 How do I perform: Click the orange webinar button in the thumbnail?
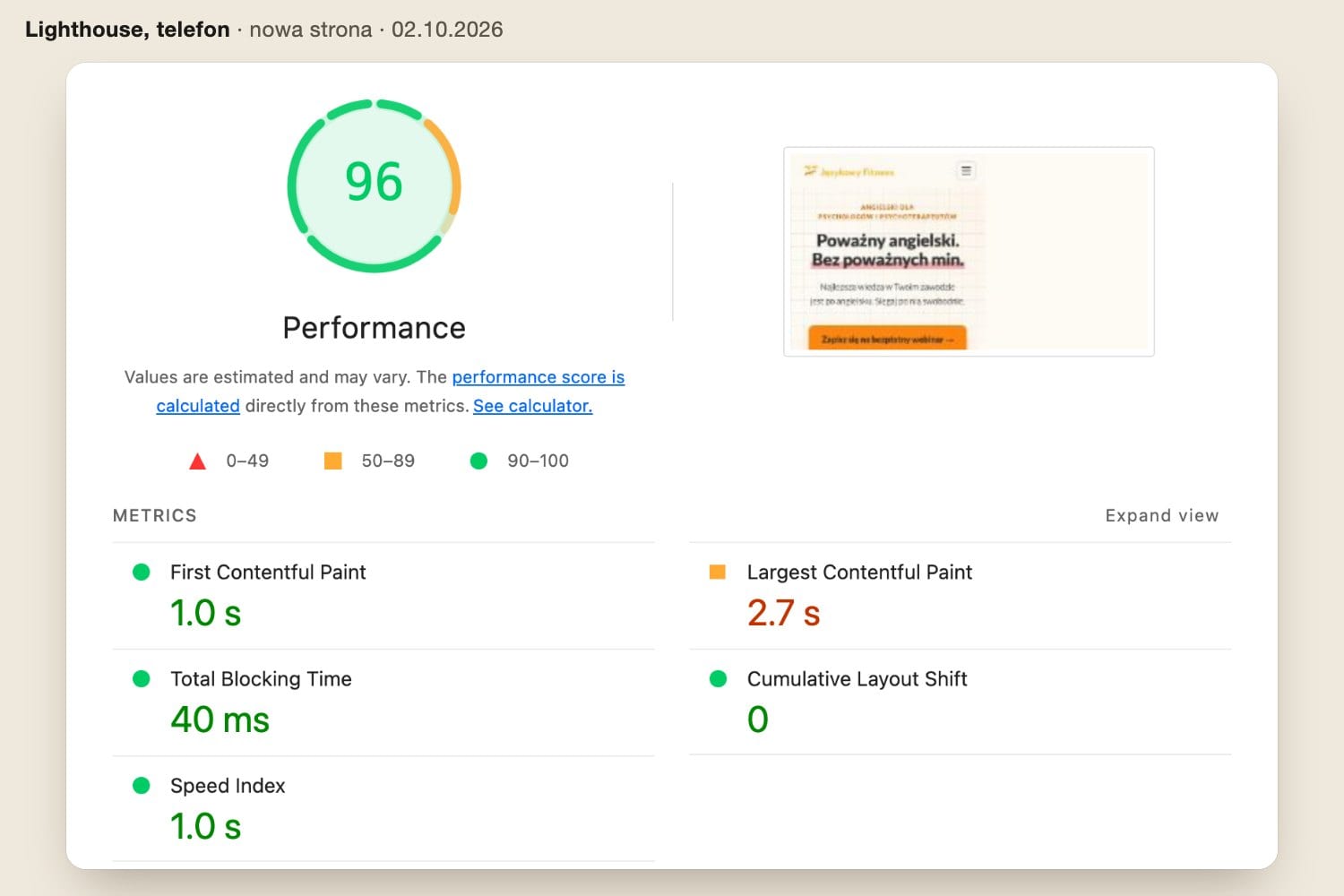887,339
